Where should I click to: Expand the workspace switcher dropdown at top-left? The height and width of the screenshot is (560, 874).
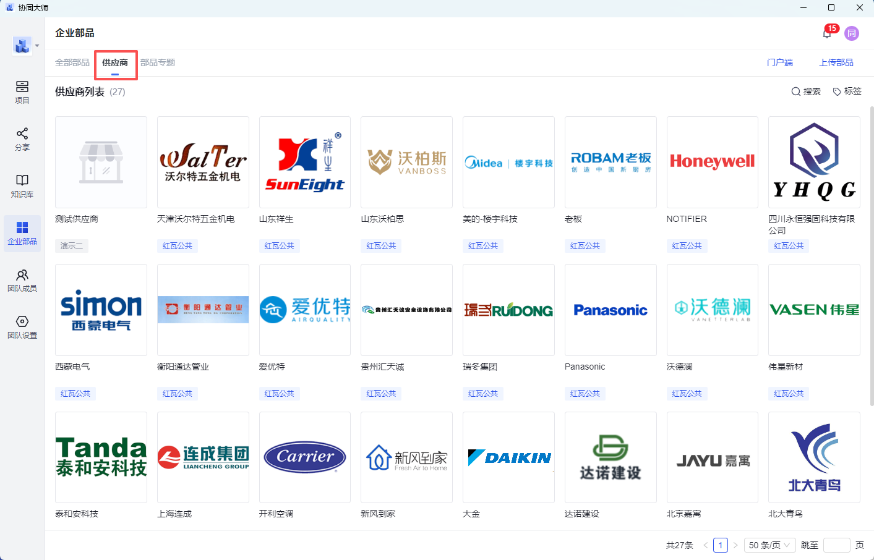click(37, 46)
